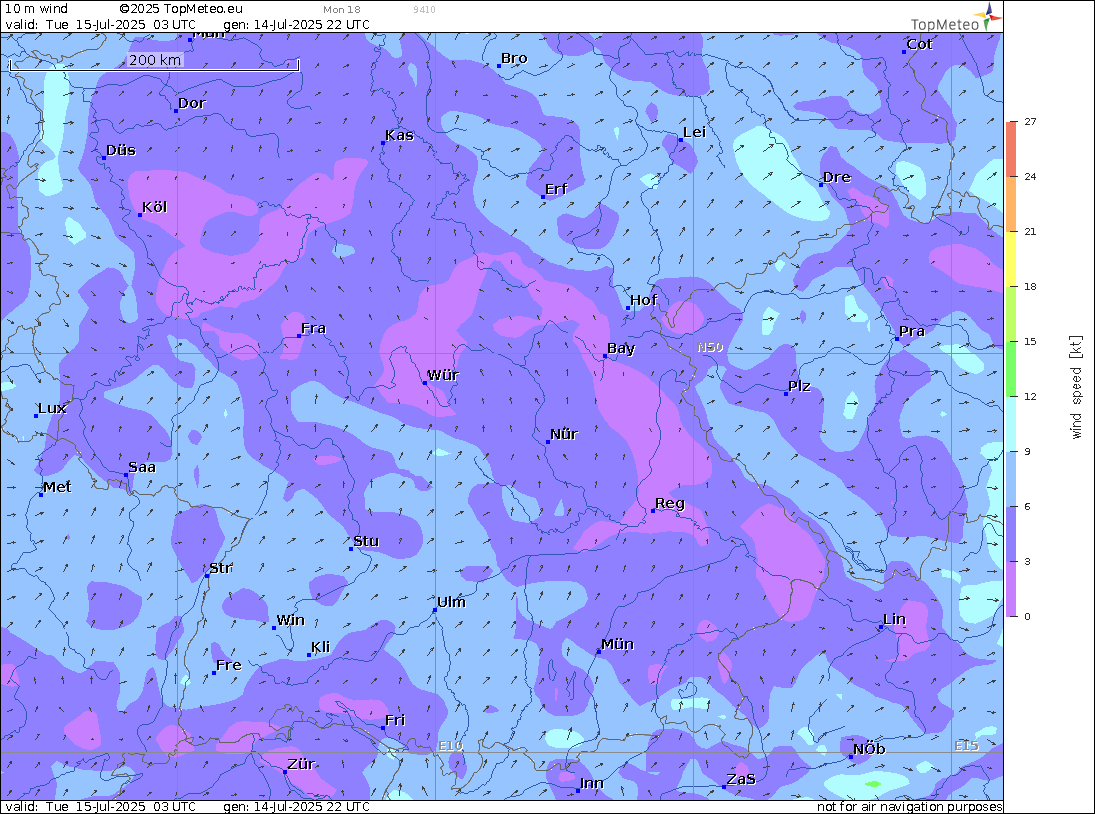Select the '10 m wind' title text

click(x=36, y=9)
